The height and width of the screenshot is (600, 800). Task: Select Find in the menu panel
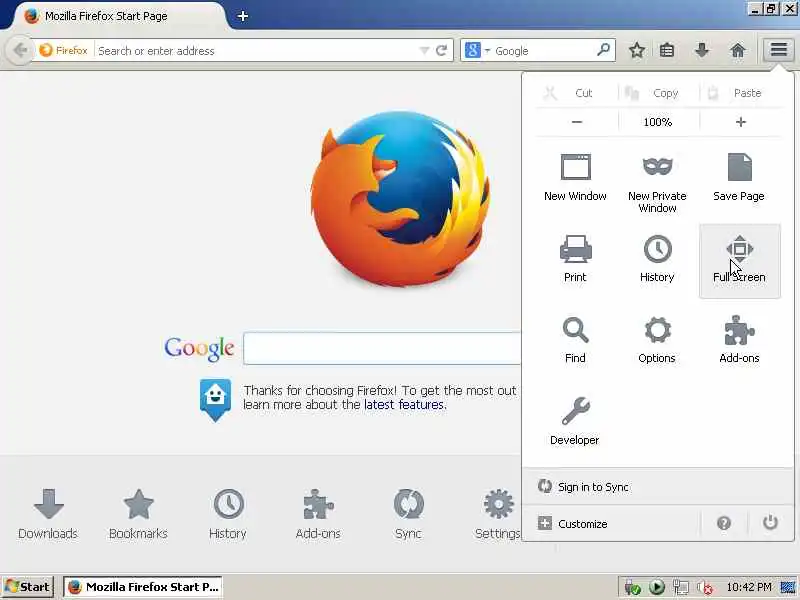pyautogui.click(x=576, y=340)
